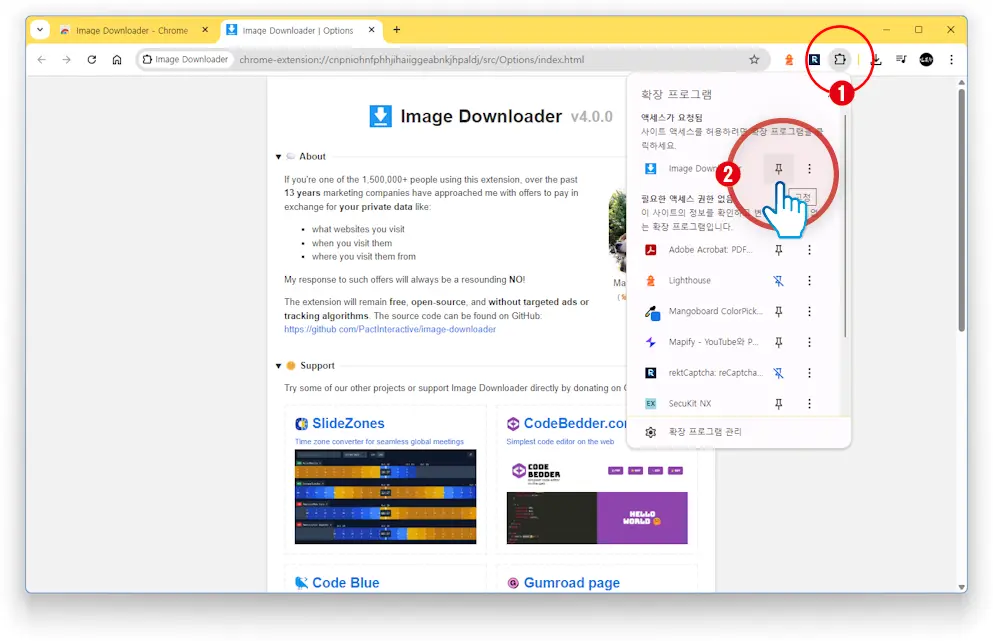Open the rektCaptcha toolbar extension icon
The image size is (993, 641).
click(x=814, y=60)
